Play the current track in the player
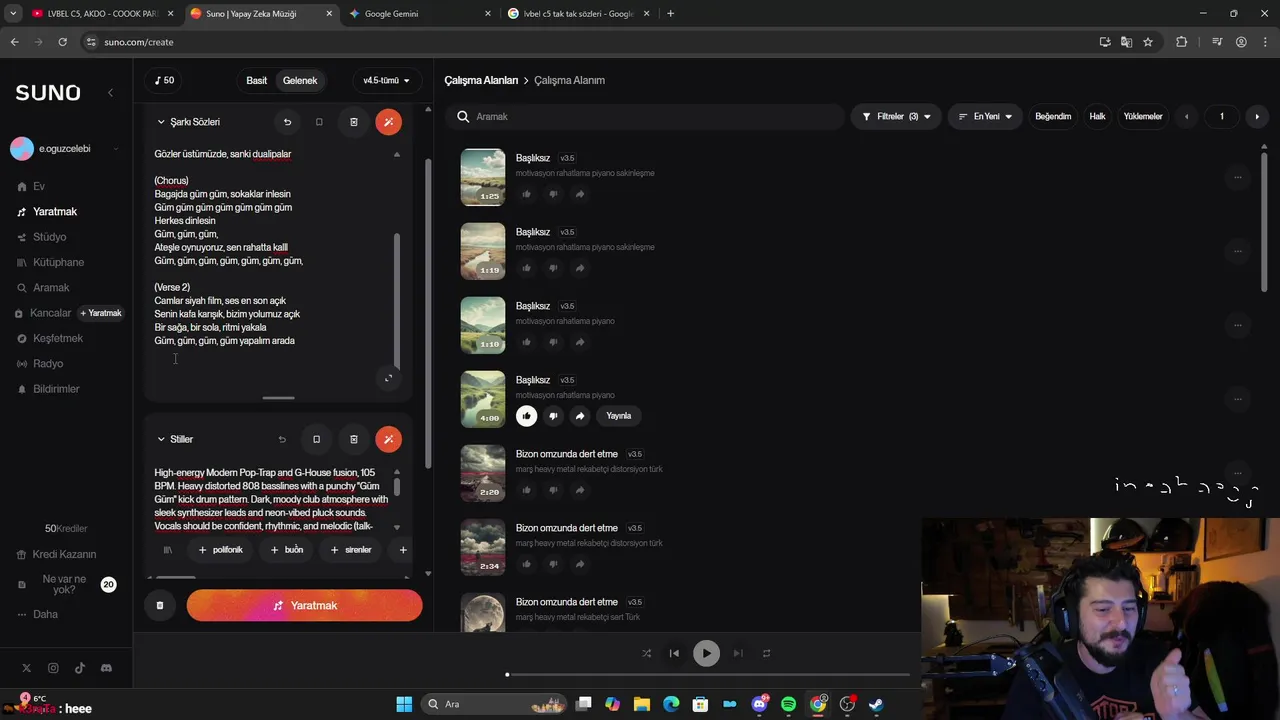Viewport: 1280px width, 720px height. pos(706,653)
